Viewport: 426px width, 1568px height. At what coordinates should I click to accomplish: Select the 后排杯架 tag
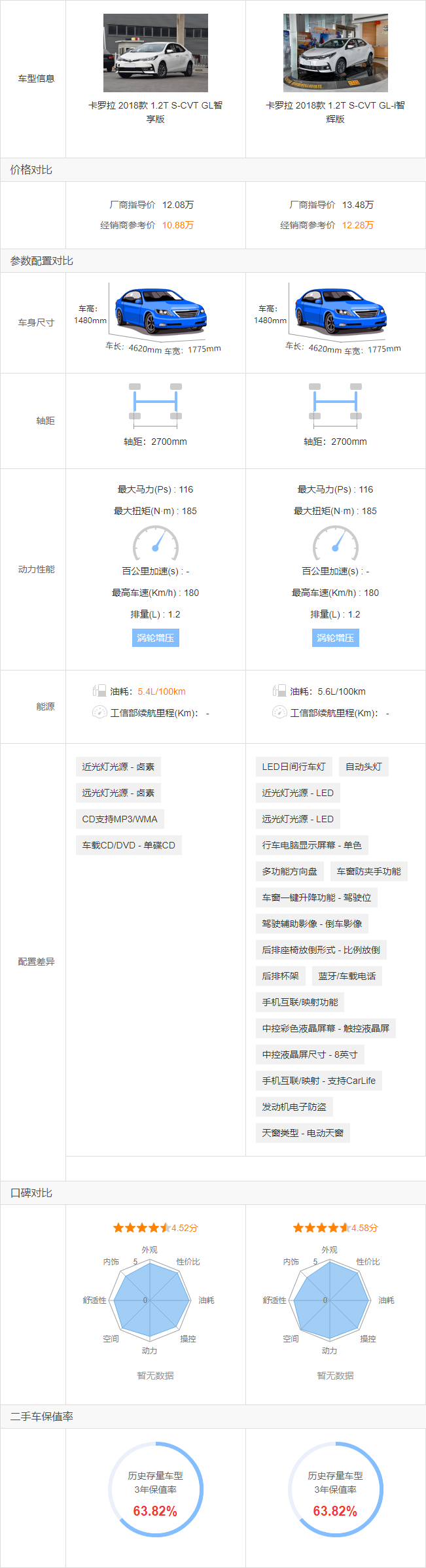pos(281,976)
